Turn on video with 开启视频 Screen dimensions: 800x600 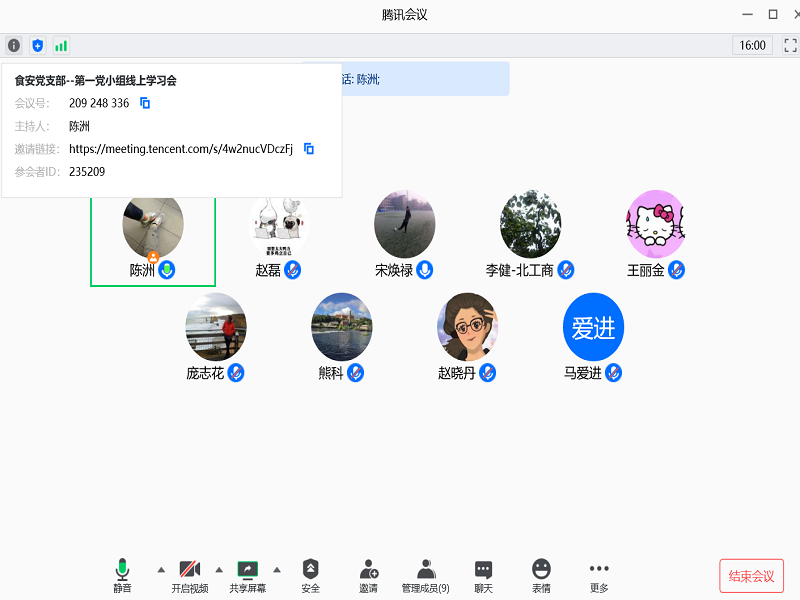190,575
